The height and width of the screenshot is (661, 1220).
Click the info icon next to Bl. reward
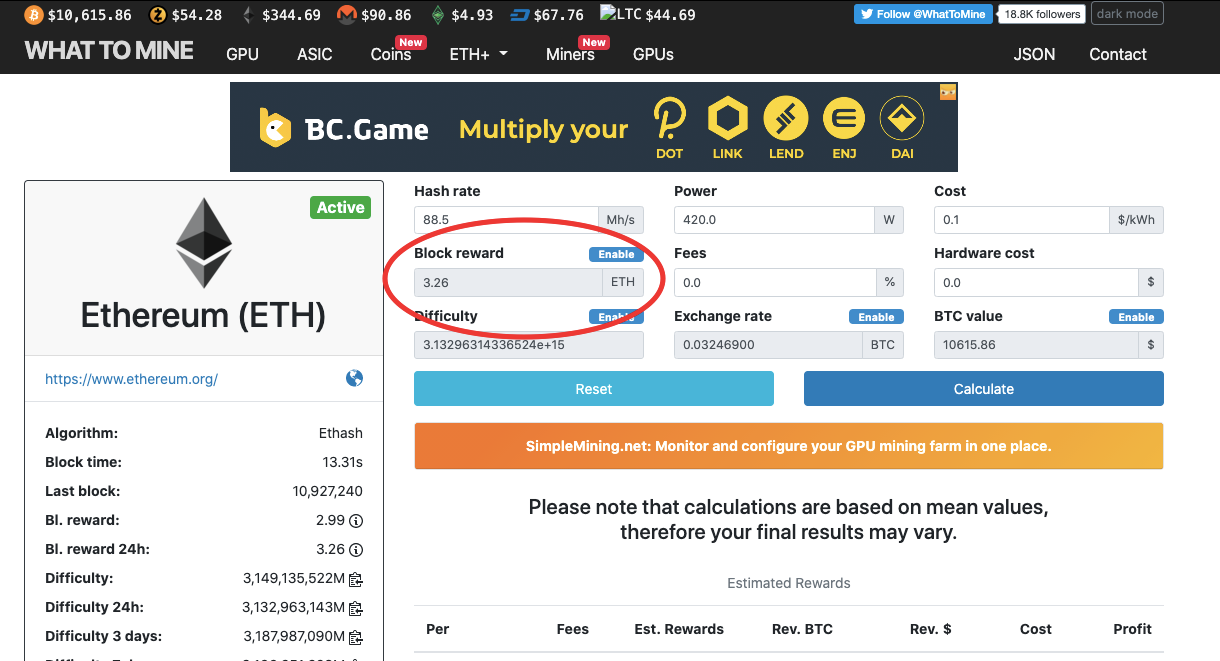[356, 521]
